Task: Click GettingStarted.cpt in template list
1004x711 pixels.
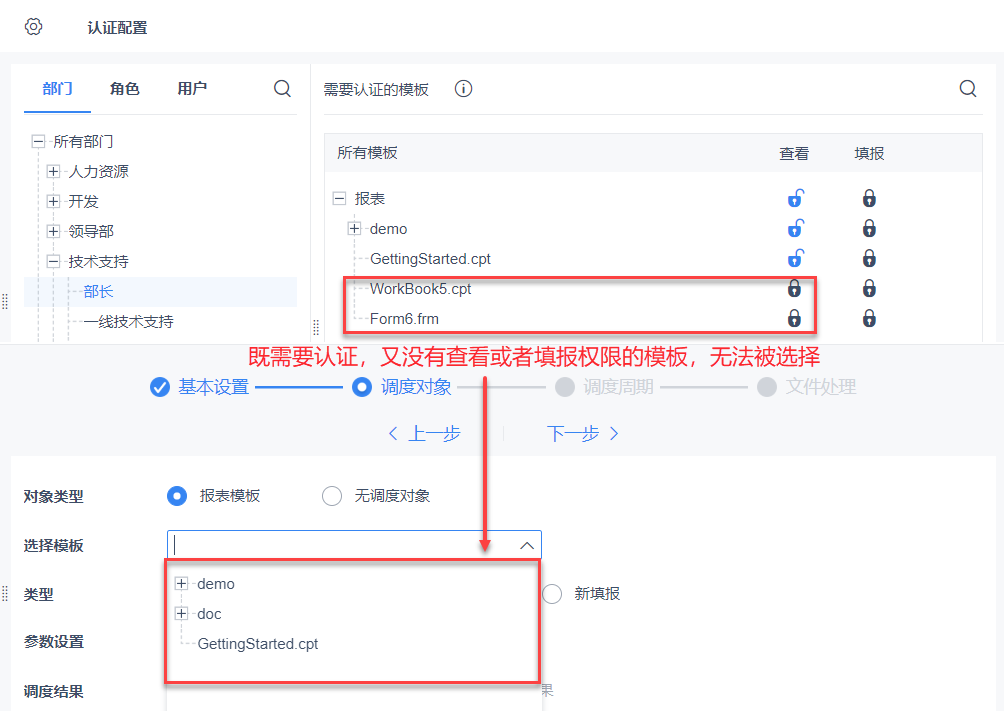Action: tap(430, 259)
